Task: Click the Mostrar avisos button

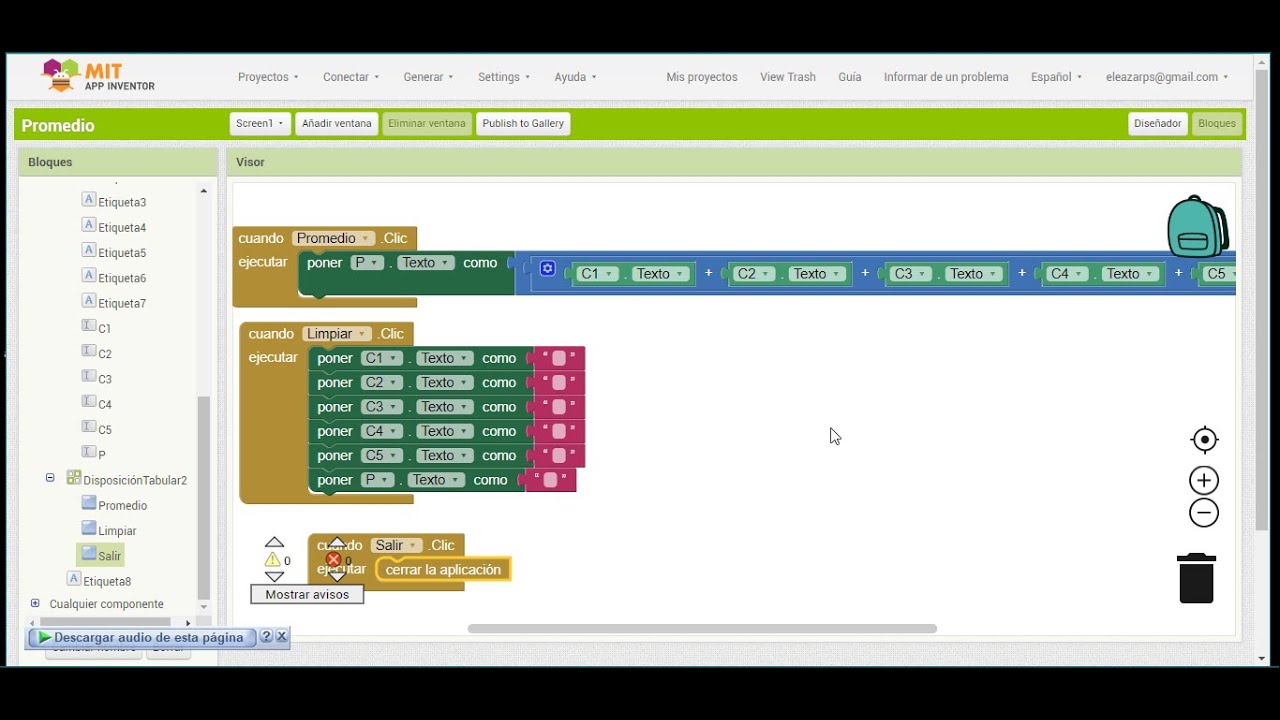Action: 307,594
